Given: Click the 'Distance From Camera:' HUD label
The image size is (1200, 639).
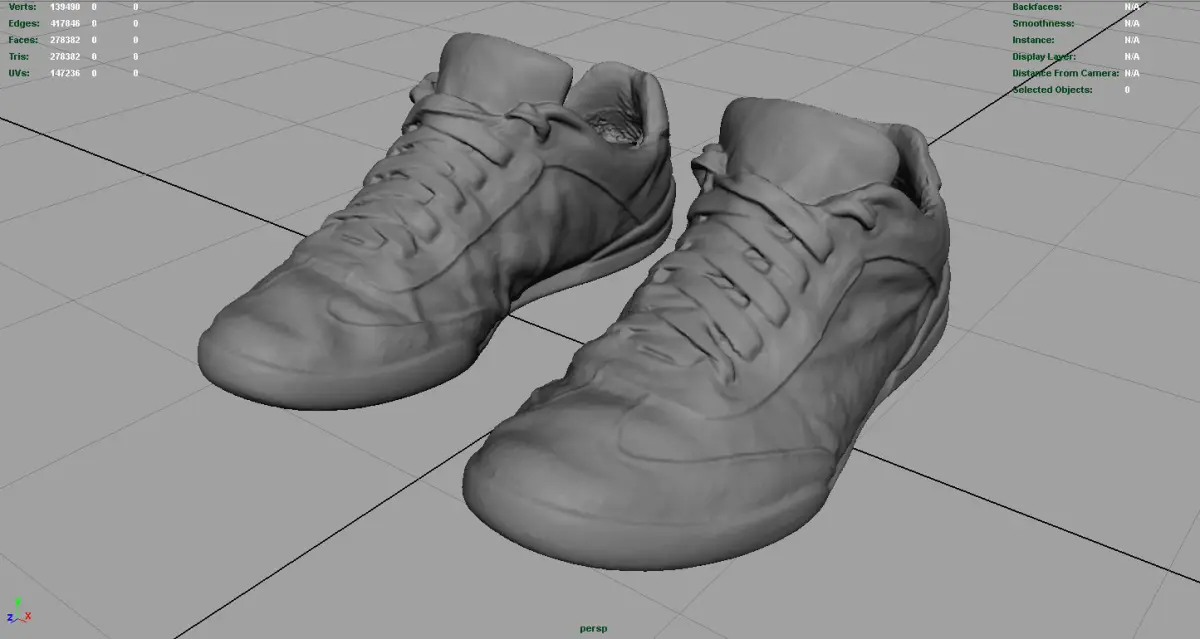Looking at the screenshot, I should [1065, 73].
